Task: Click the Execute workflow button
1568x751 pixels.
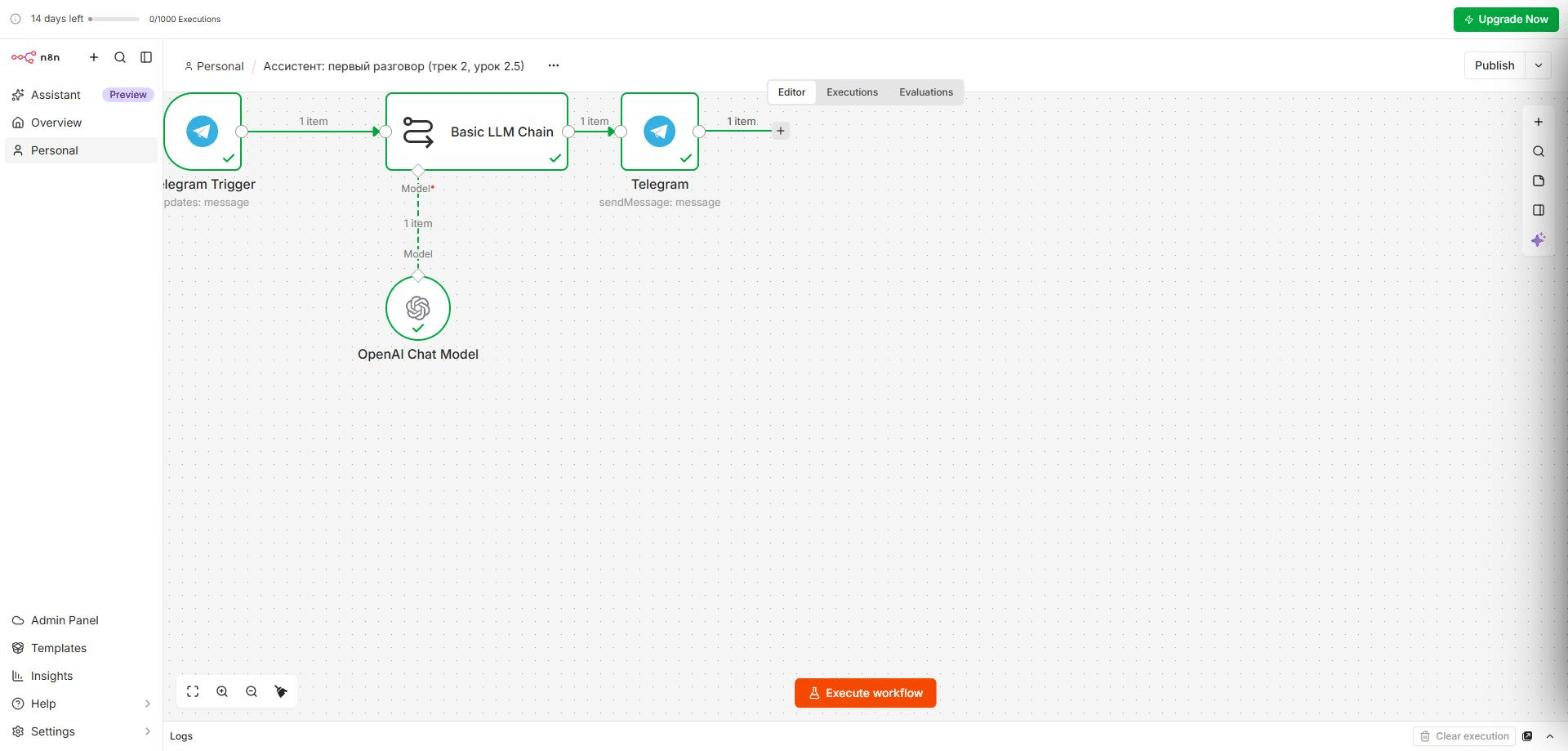Action: [x=865, y=693]
